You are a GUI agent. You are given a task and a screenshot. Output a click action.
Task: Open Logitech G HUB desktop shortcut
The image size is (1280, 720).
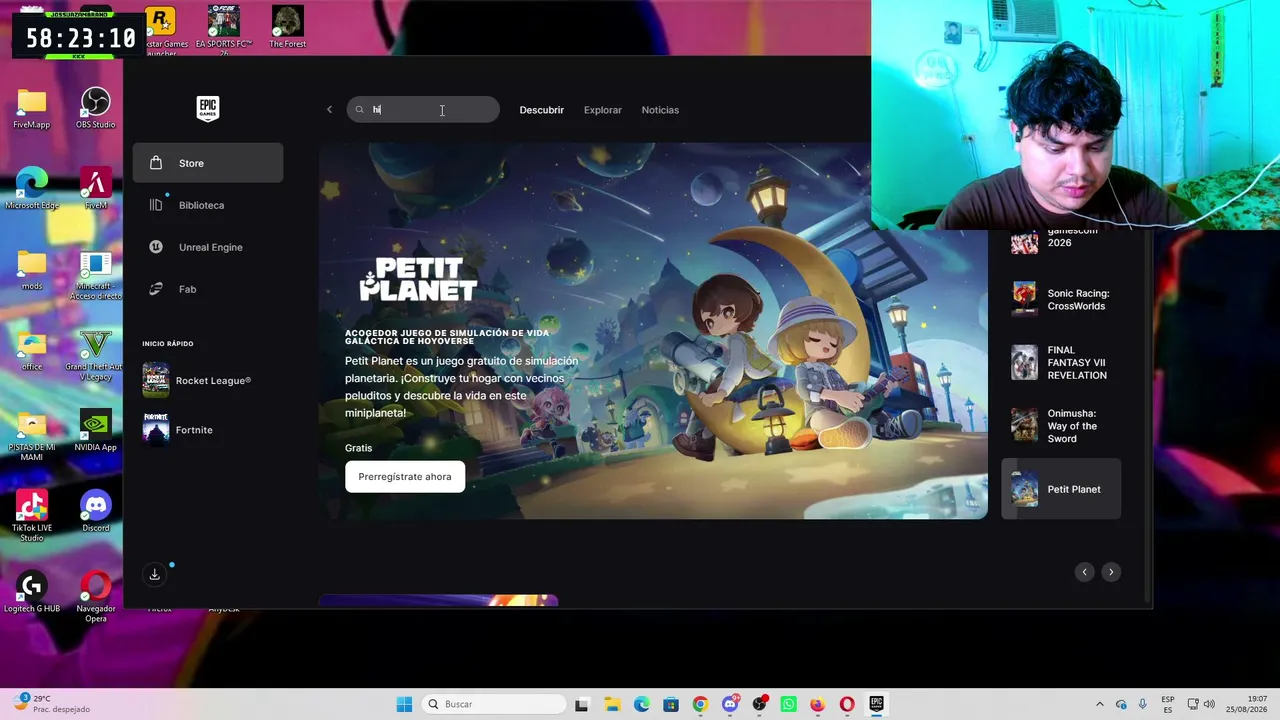click(32, 593)
